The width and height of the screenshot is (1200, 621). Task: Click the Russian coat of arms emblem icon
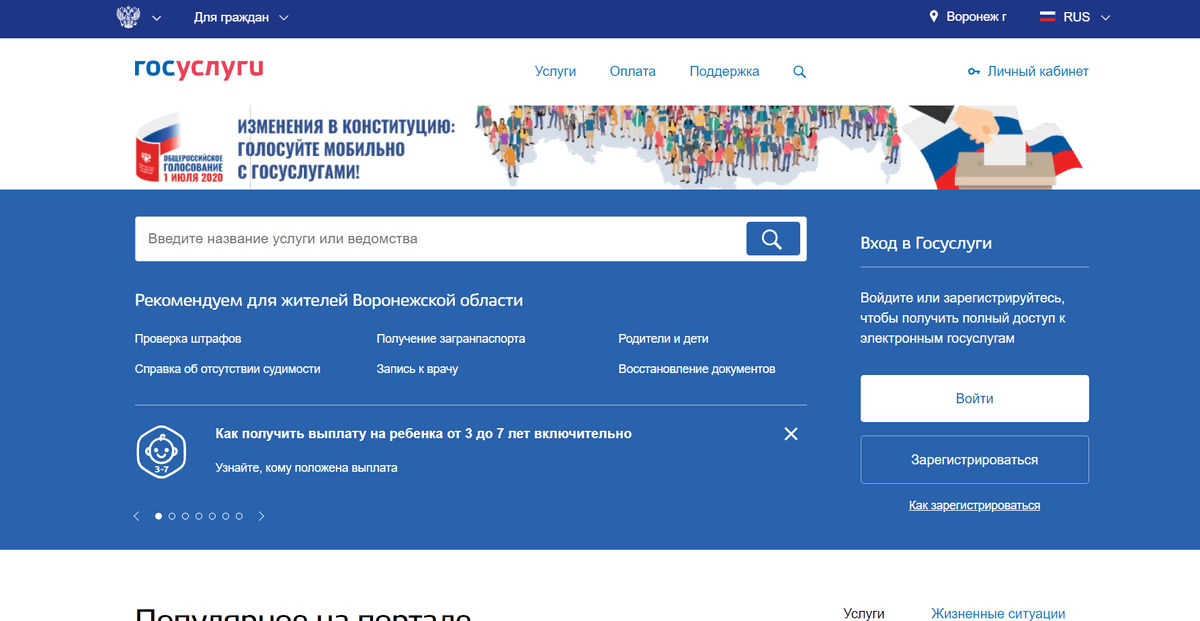[128, 18]
